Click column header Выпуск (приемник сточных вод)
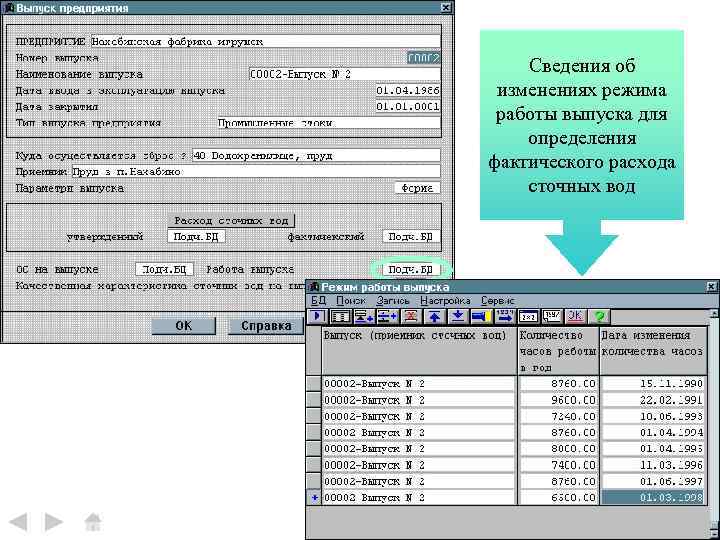Image resolution: width=720 pixels, height=540 pixels. point(419,351)
